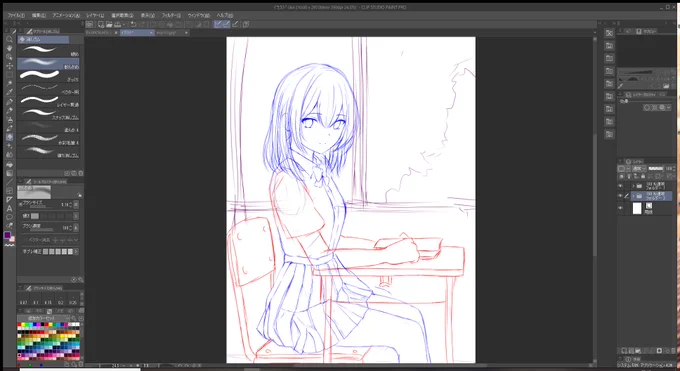Toggle the snap to ruler command bar icon

point(218,24)
